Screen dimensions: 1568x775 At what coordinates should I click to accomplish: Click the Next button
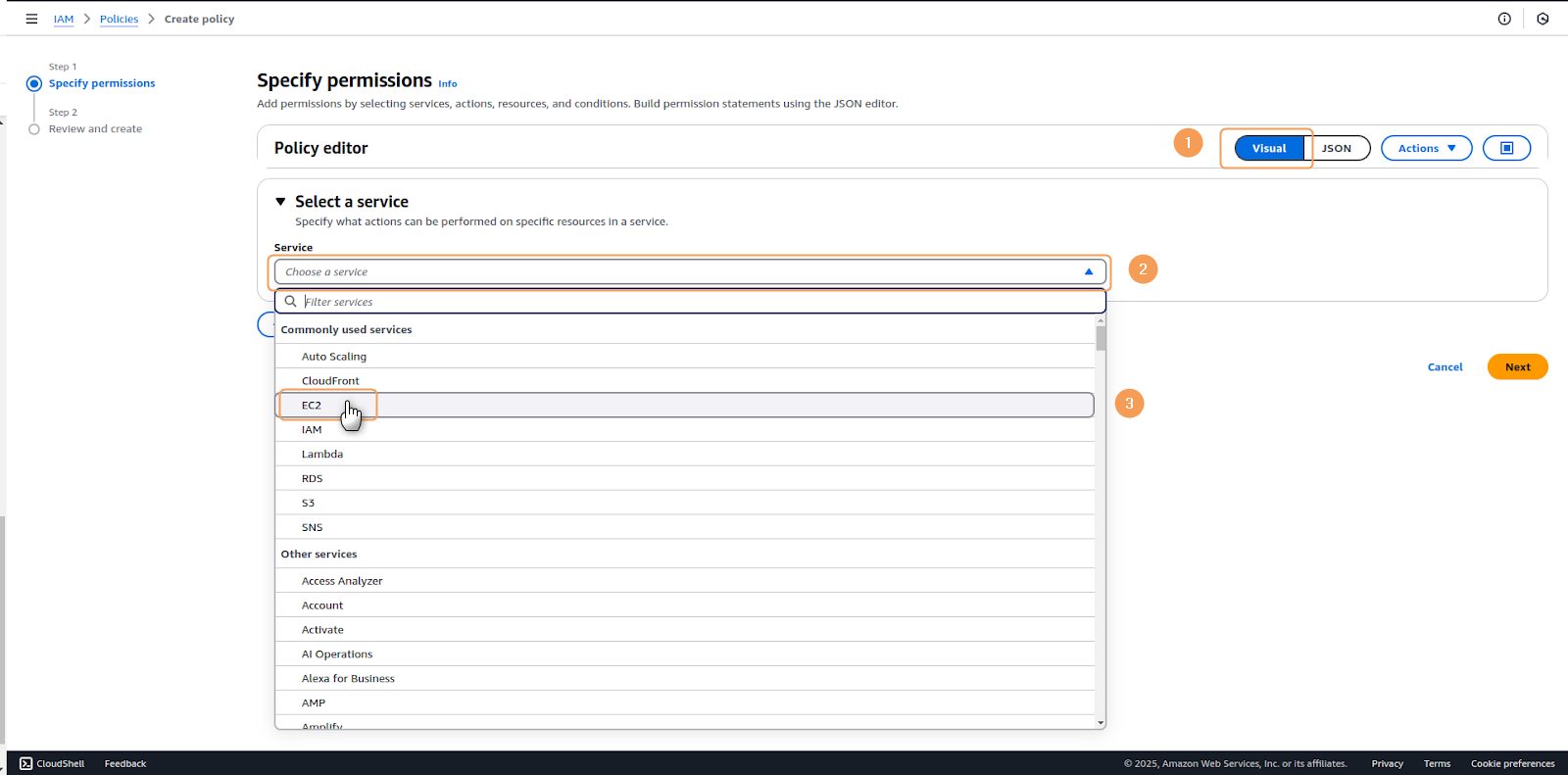[1517, 367]
